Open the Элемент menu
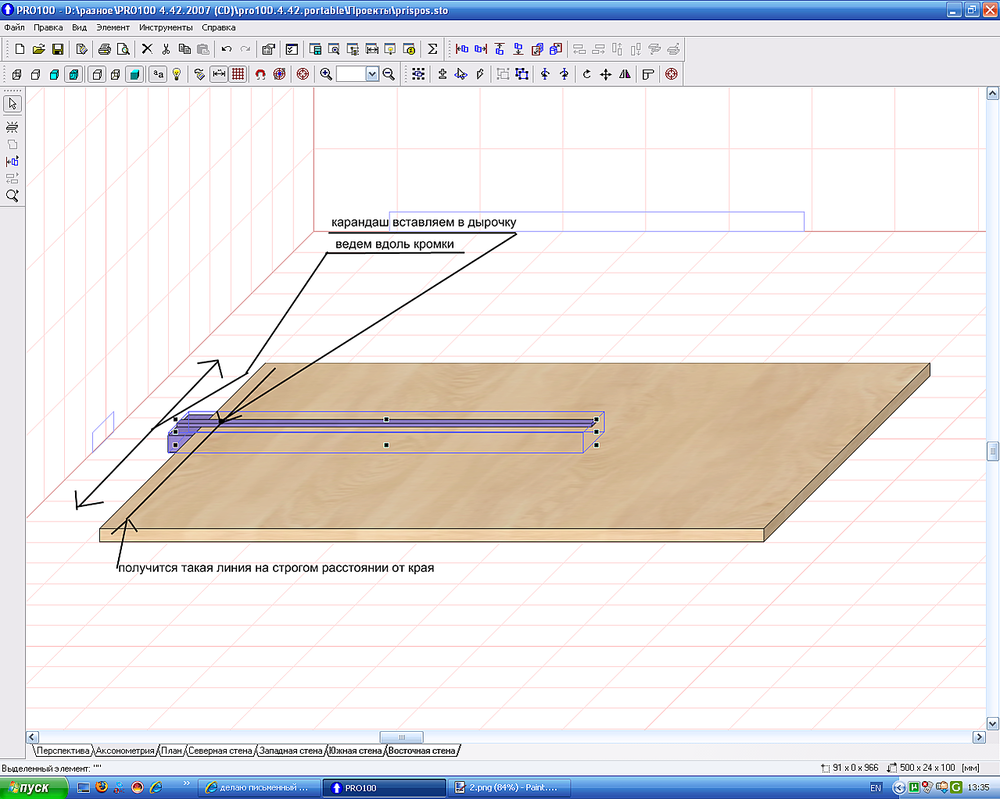The width and height of the screenshot is (1000, 799). point(112,28)
